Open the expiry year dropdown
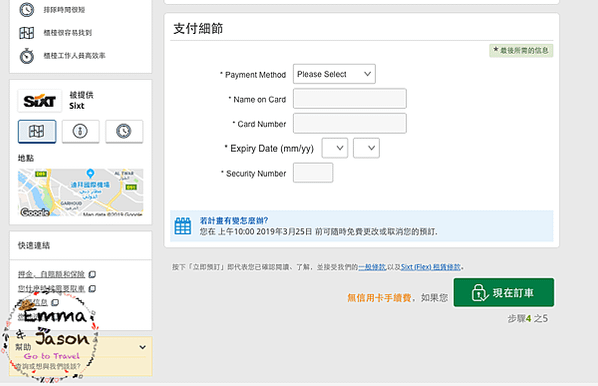Image resolution: width=598 pixels, height=386 pixels. [x=367, y=148]
